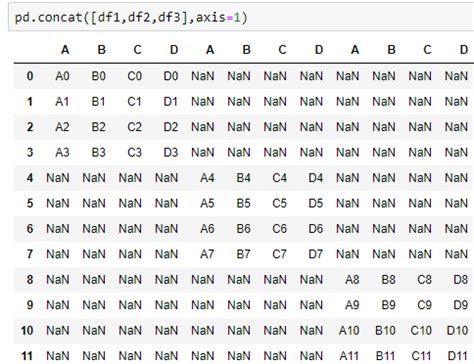Screen dimensions: 474x364
Task: Select the A9 entry
Action: coord(352,305)
